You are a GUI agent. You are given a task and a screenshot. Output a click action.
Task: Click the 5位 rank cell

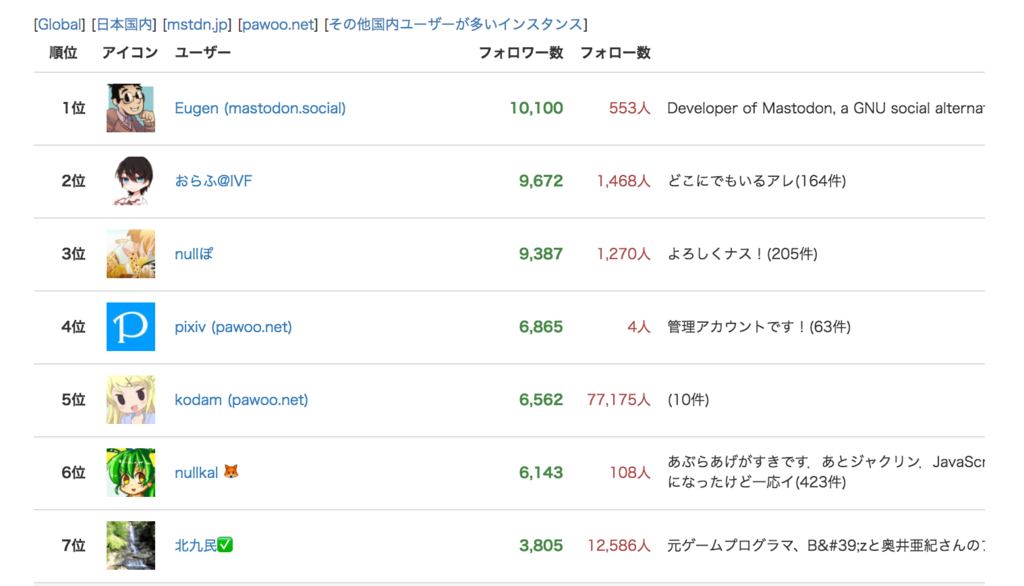pos(74,399)
